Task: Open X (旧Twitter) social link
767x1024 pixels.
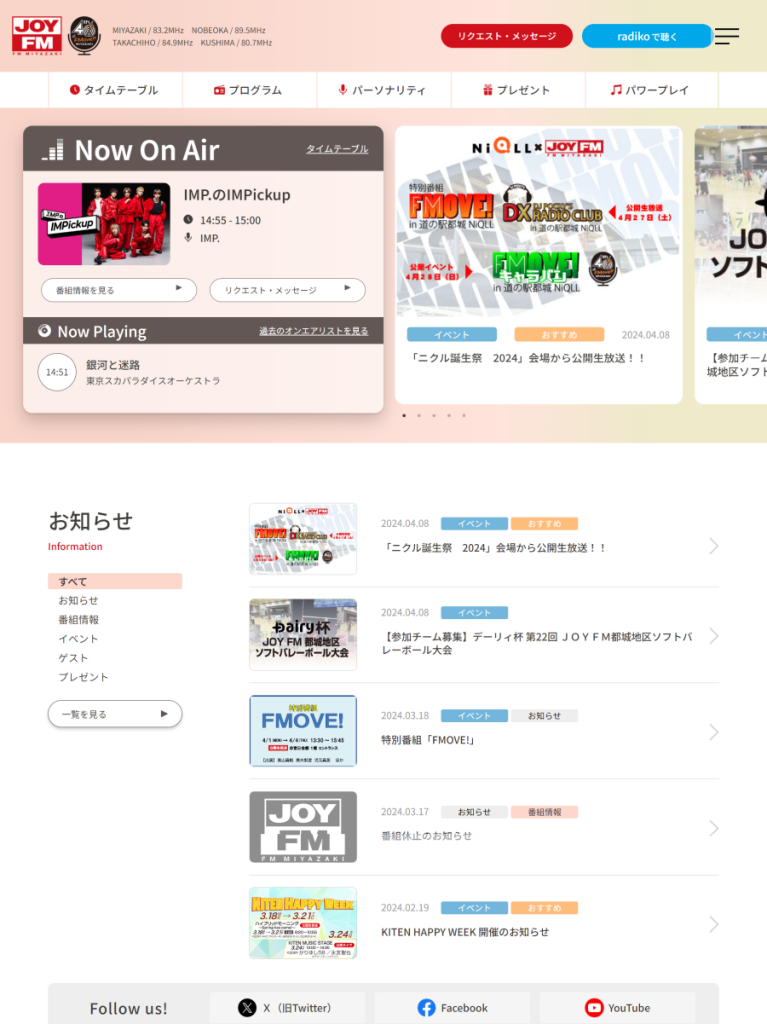Action: tap(287, 1008)
